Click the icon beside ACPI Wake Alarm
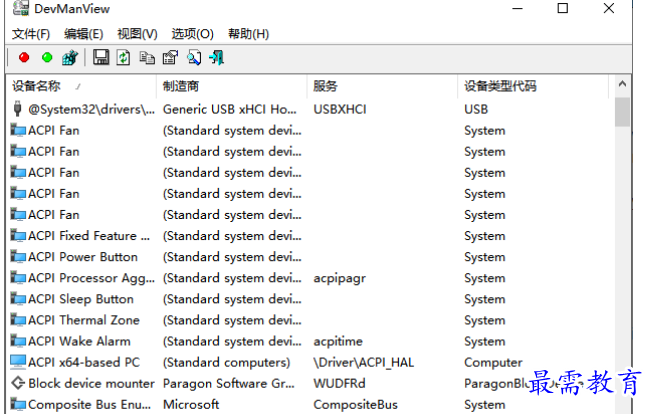The image size is (650, 414). (x=18, y=341)
